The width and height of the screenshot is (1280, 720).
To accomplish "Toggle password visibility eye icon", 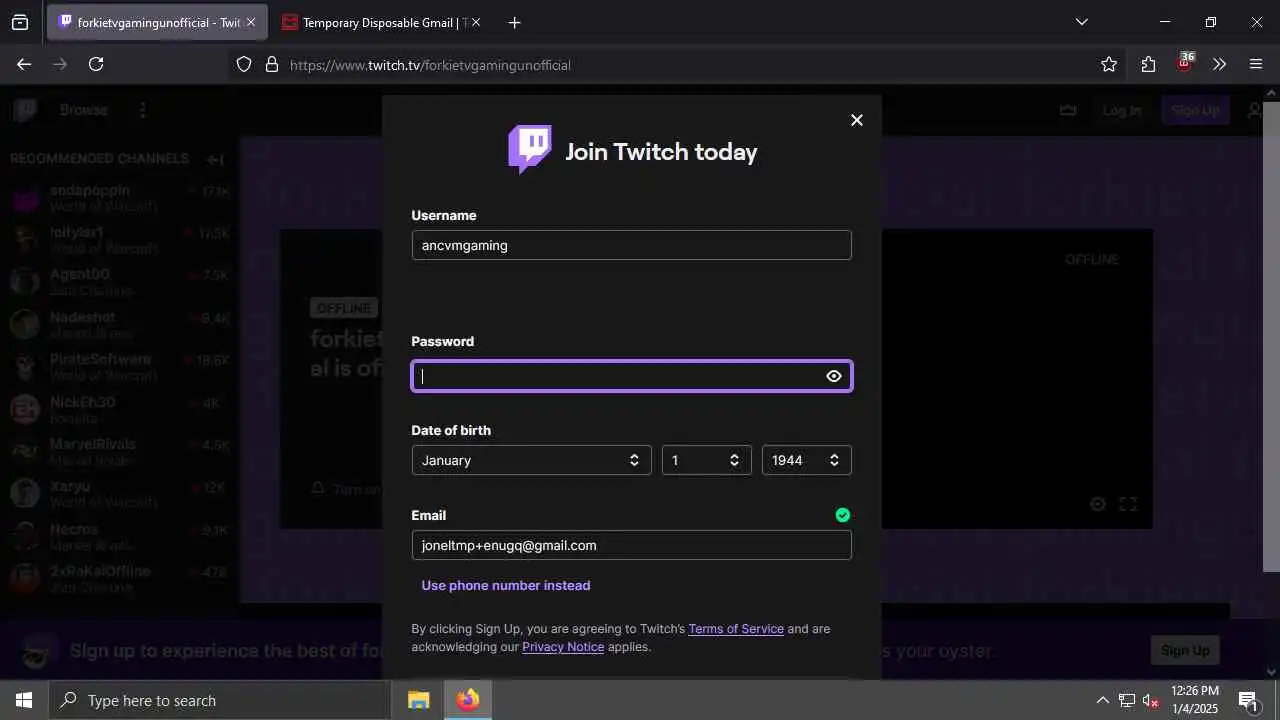I will [x=834, y=376].
